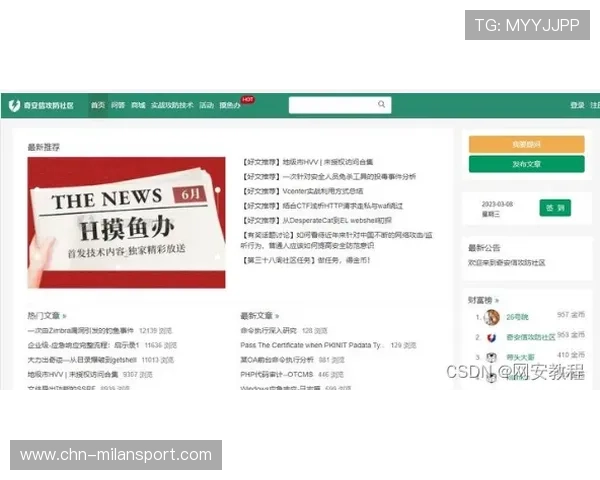
Task: Click the 2023-03-08 date text
Action: point(497,204)
